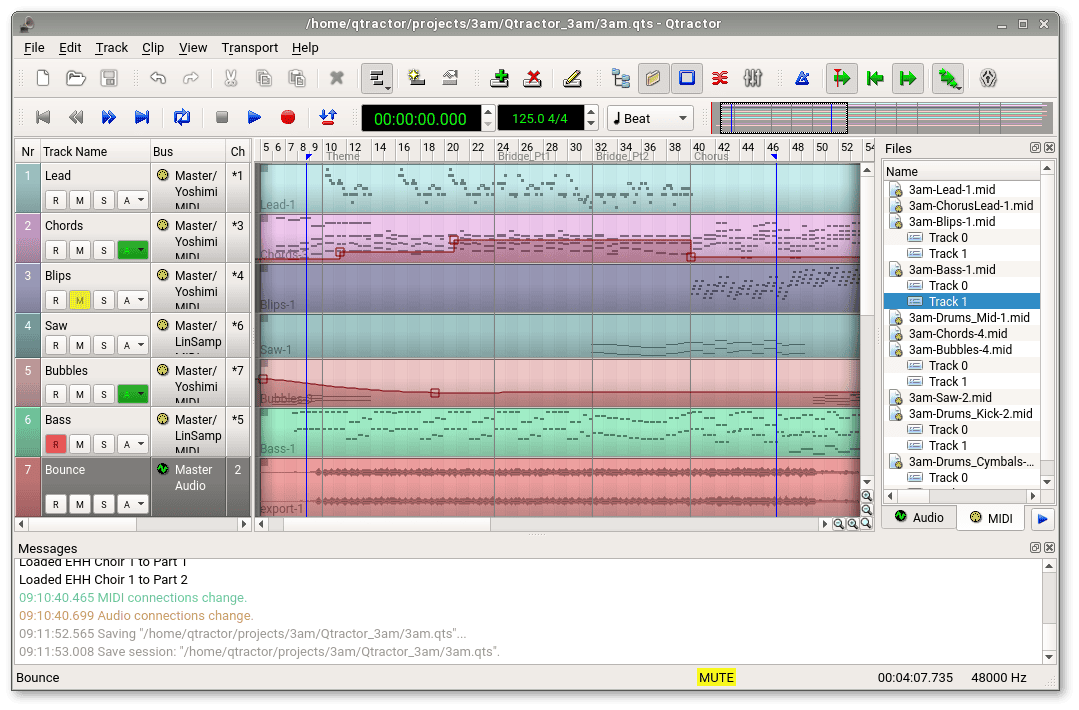The image size is (1079, 710).
Task: Open a session file with folder icon
Action: (76, 78)
